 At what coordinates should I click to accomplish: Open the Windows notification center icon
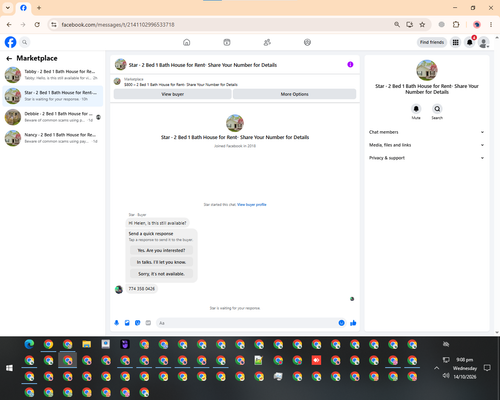coord(487,368)
